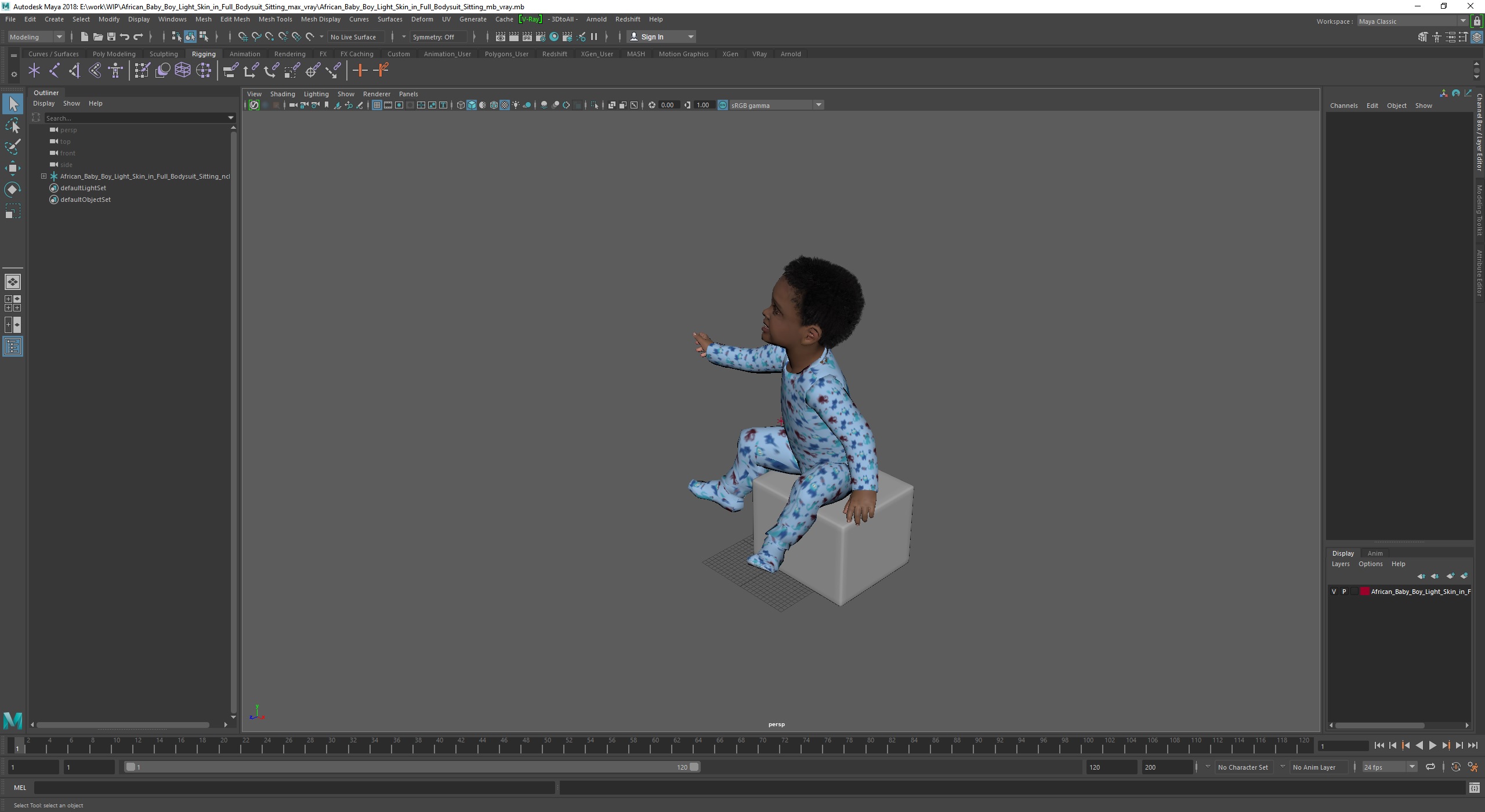Click the HumanIK skeleton shelf icon
Screen dimensions: 1485x812
(x=115, y=71)
